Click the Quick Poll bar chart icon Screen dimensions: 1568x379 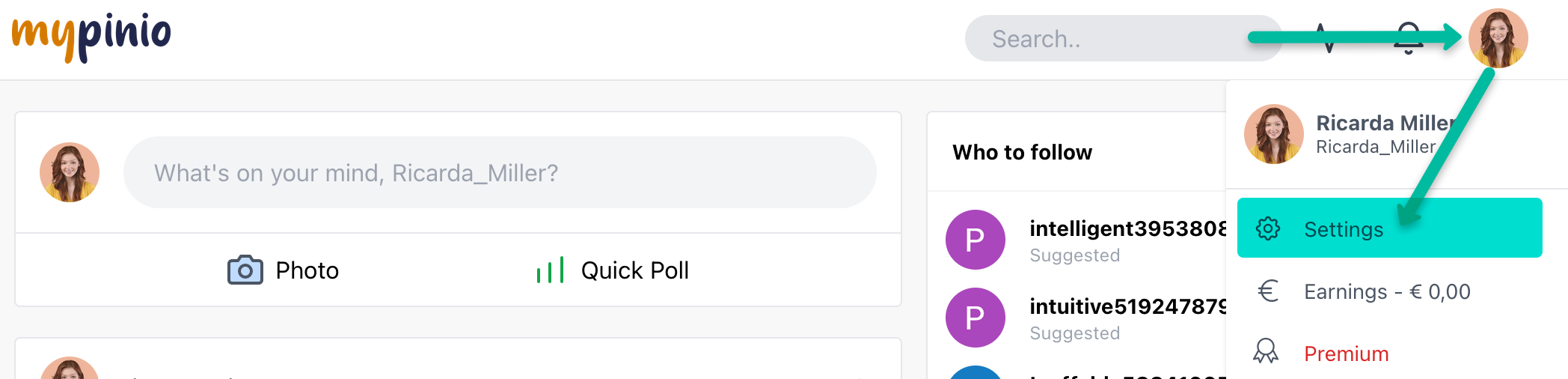point(551,270)
